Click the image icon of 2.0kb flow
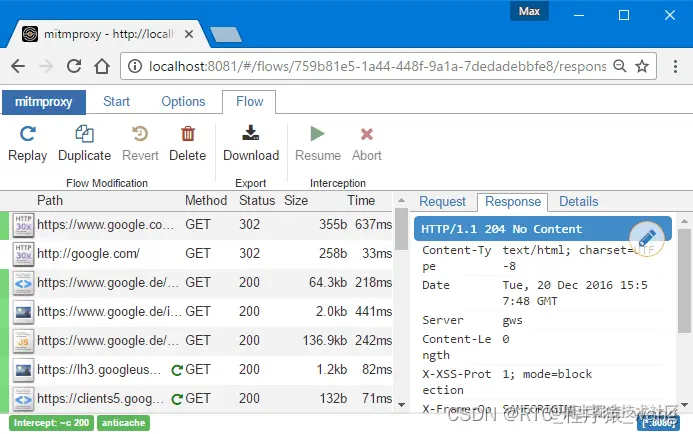The height and width of the screenshot is (434, 693). point(23,312)
